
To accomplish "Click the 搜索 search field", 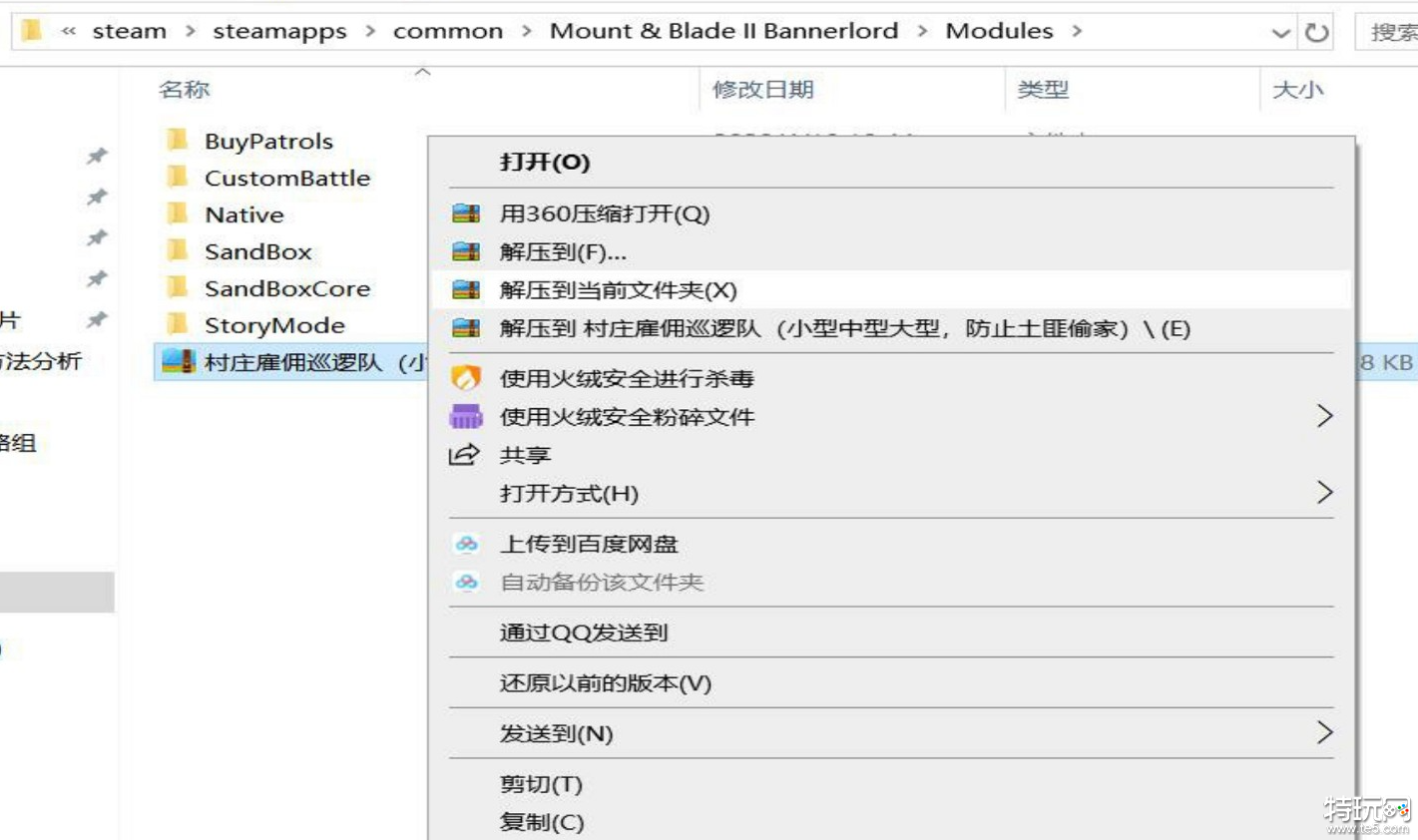I will (x=1387, y=32).
